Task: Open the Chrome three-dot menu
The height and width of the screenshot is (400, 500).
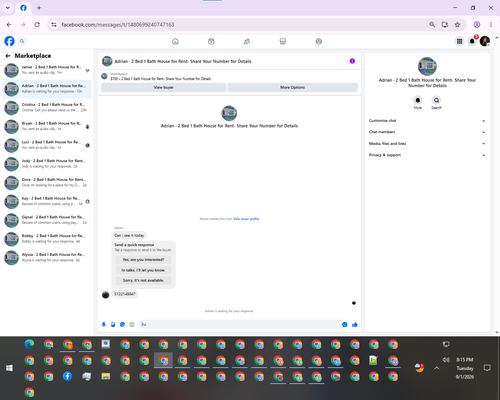Action: pyautogui.click(x=491, y=24)
